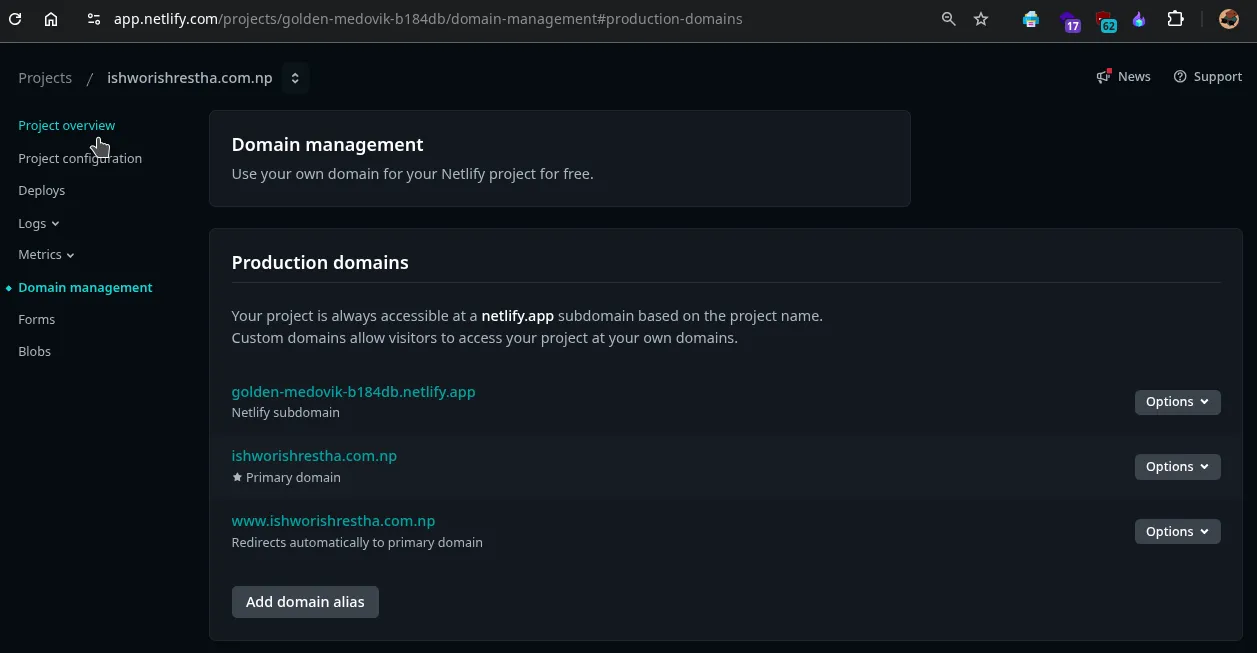1257x653 pixels.
Task: Click the purple flame extension icon
Action: [x=1139, y=19]
